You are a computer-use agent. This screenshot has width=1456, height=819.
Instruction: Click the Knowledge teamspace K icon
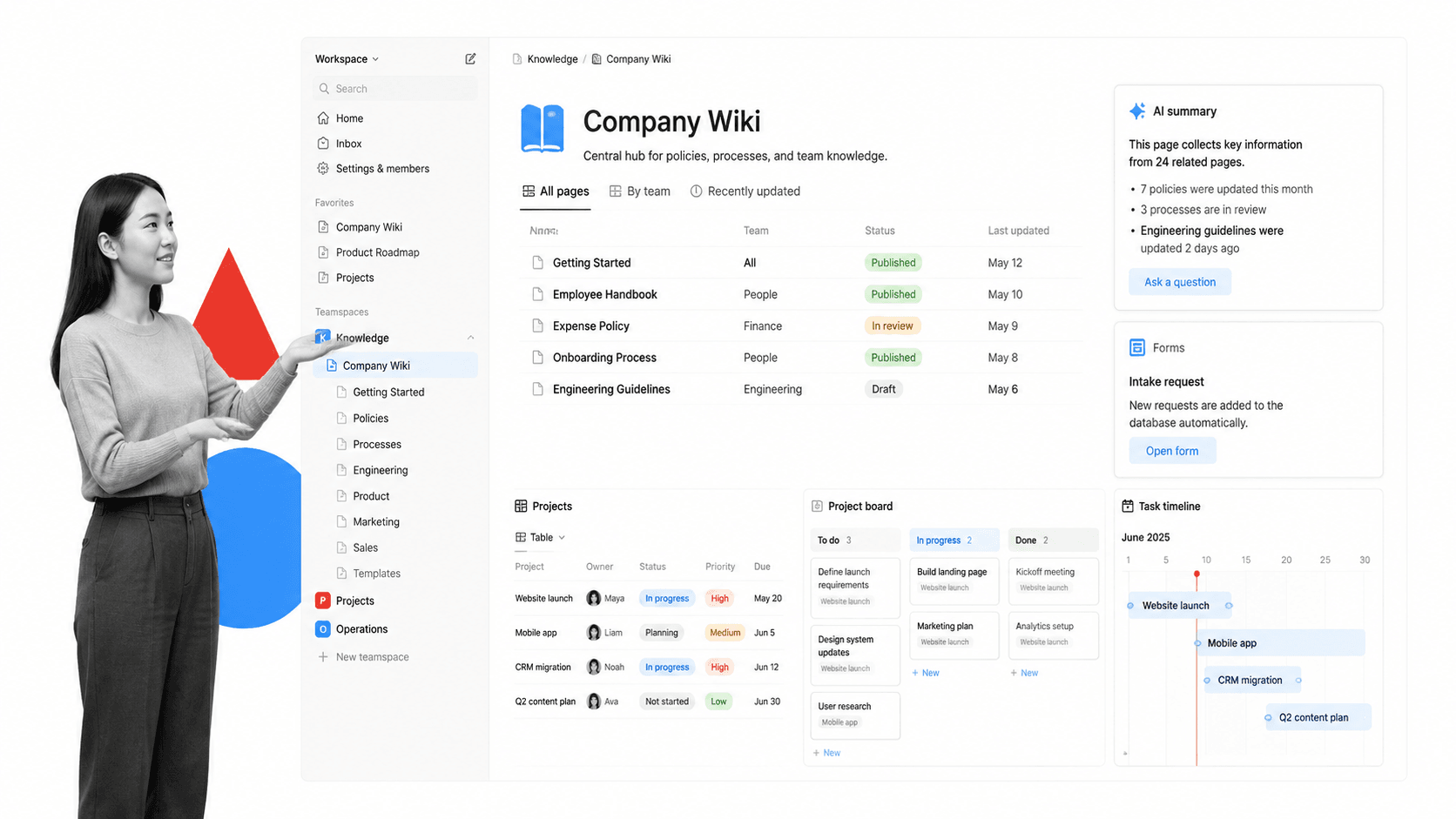323,337
